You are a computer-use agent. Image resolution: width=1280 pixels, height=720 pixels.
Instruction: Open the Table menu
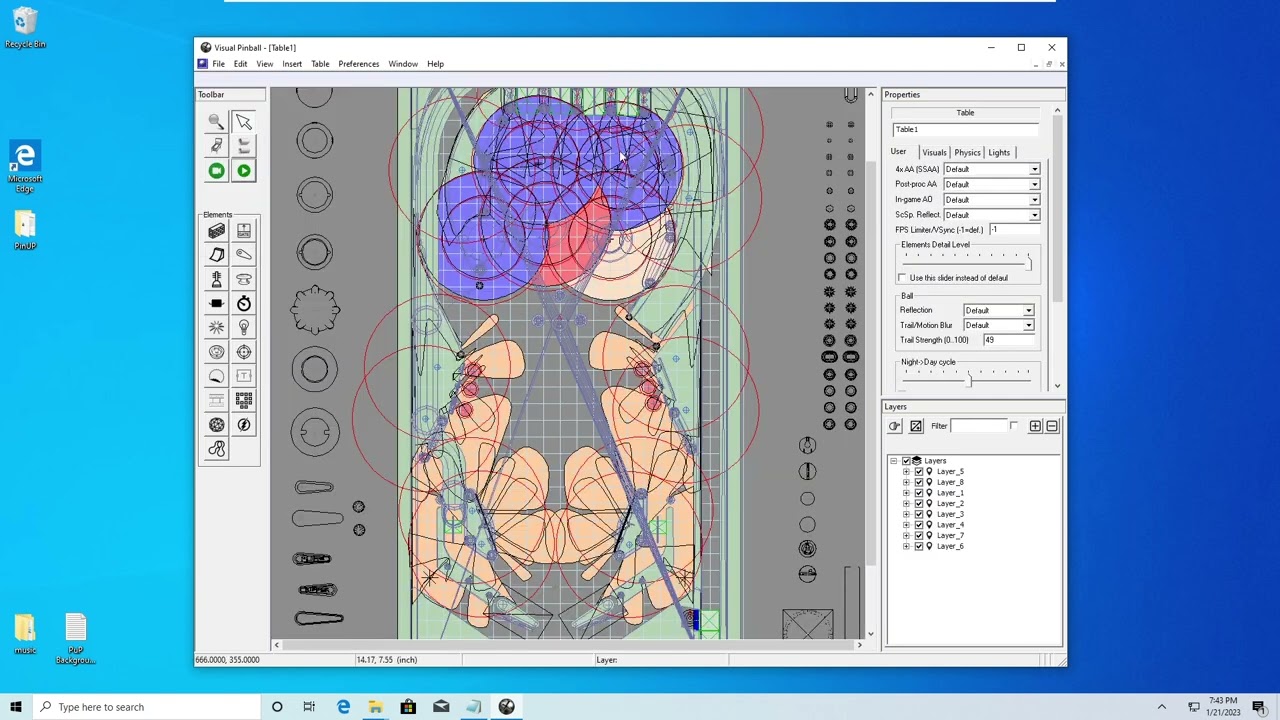(x=320, y=64)
